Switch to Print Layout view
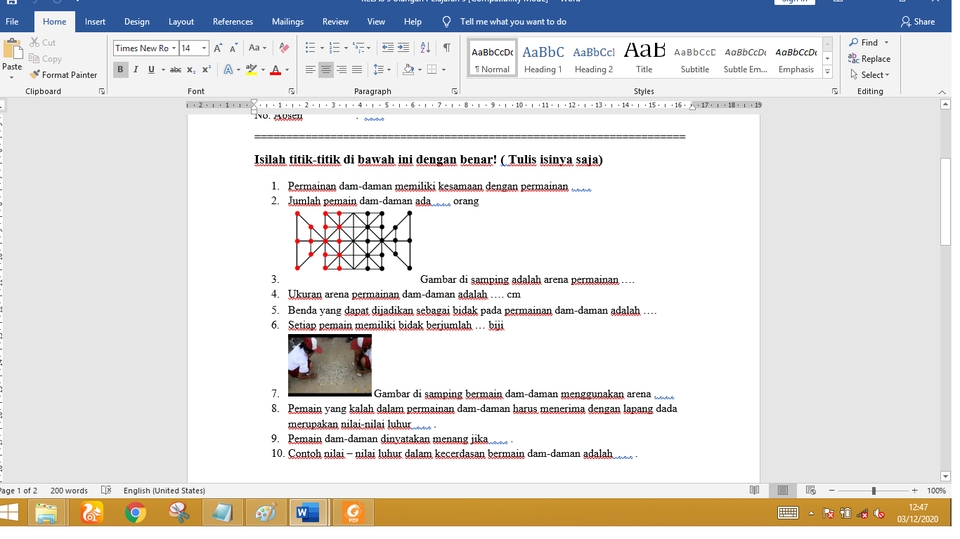This screenshot has width=960, height=539. (782, 491)
